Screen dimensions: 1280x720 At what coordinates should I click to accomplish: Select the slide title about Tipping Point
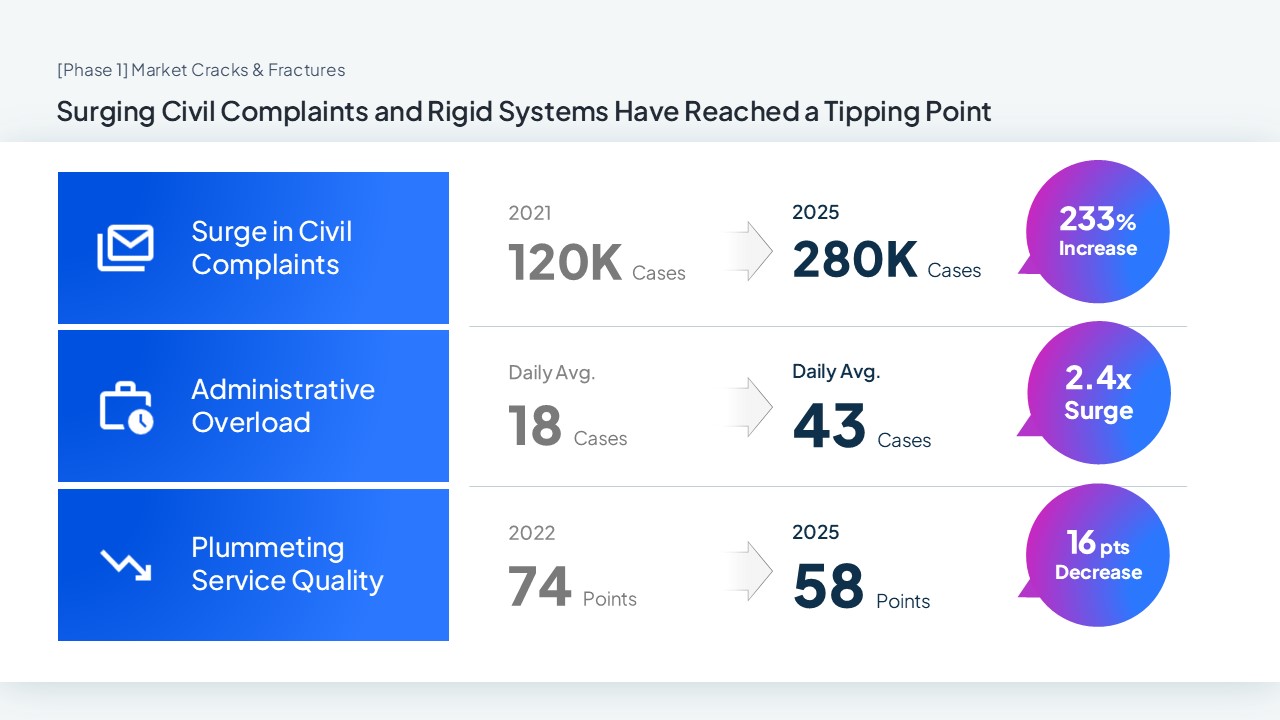(524, 111)
